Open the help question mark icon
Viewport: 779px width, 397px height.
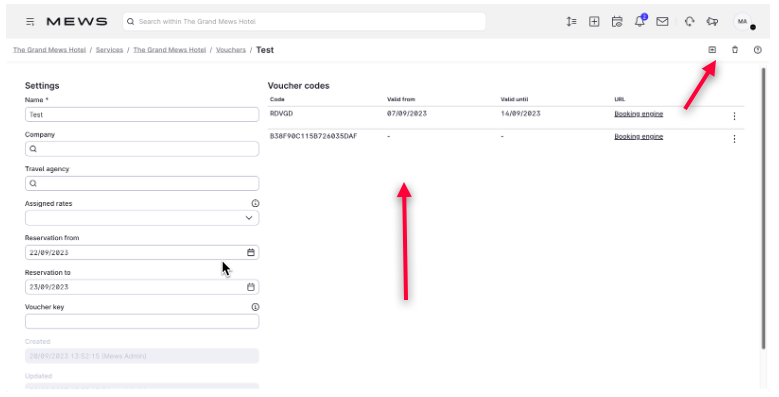pos(758,50)
